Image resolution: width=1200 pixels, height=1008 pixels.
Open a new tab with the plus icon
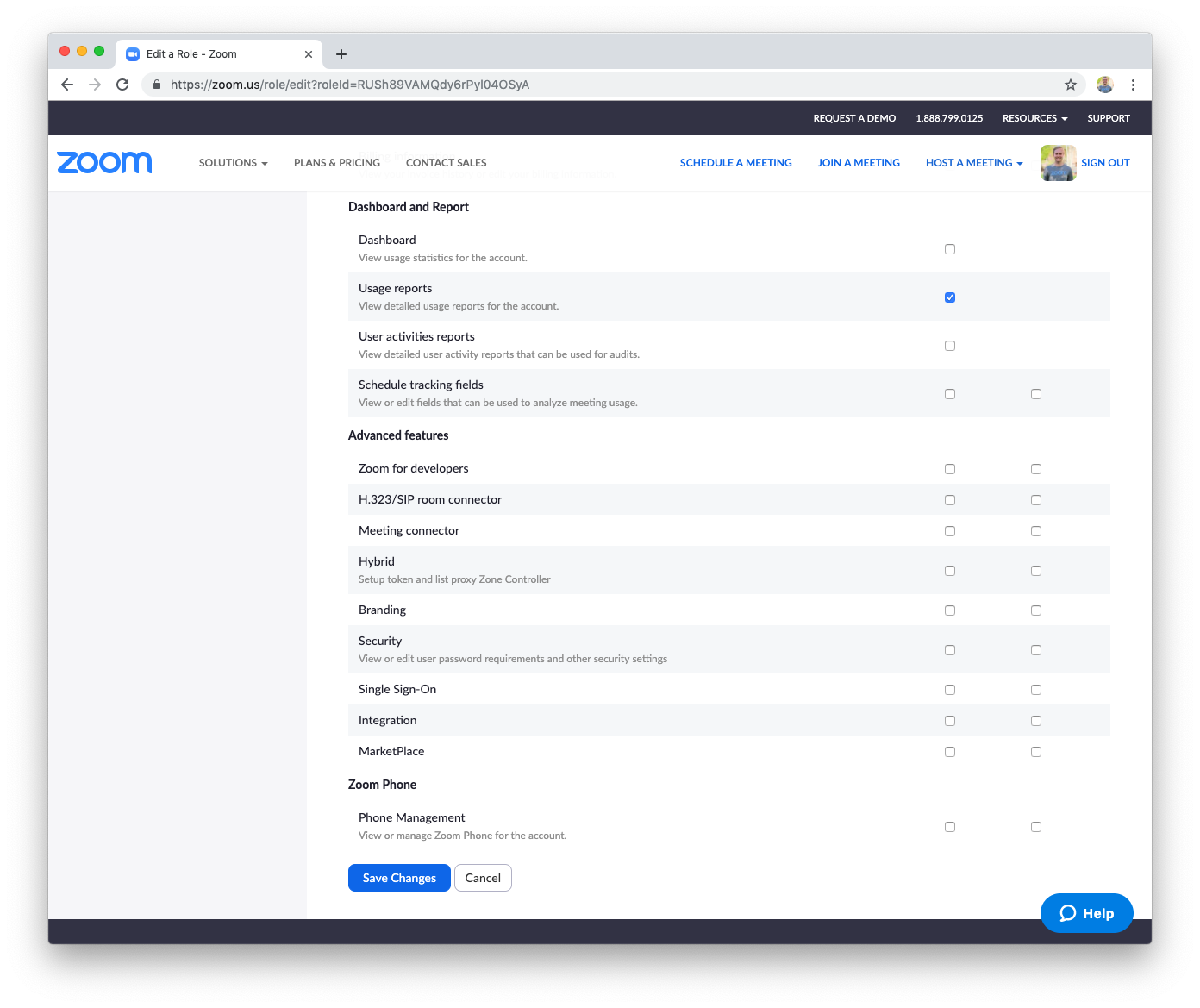tap(341, 54)
